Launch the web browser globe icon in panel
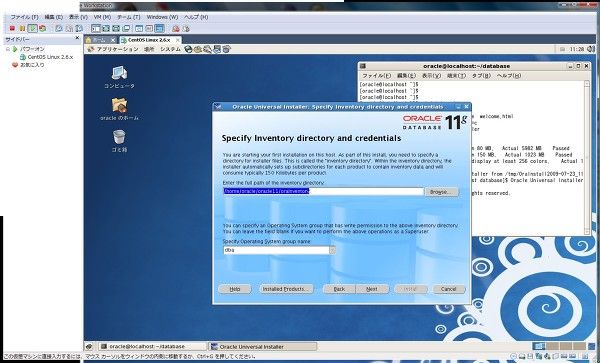600x363 pixels. [x=188, y=49]
